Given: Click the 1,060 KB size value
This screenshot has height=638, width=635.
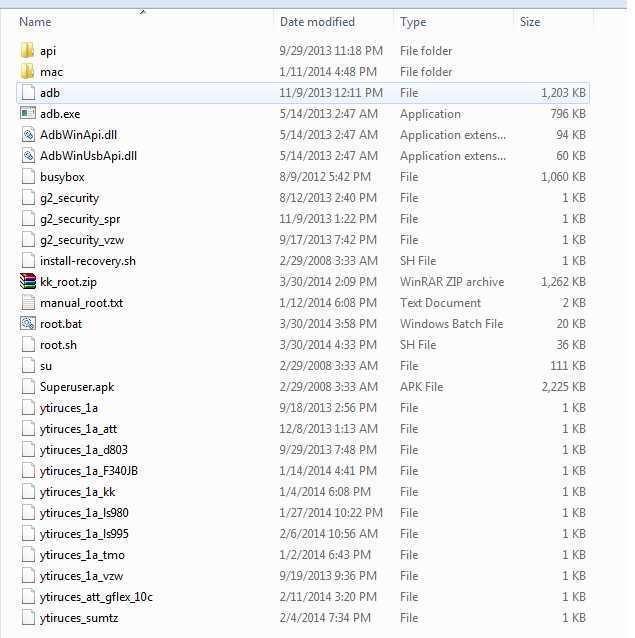Looking at the screenshot, I should [563, 177].
